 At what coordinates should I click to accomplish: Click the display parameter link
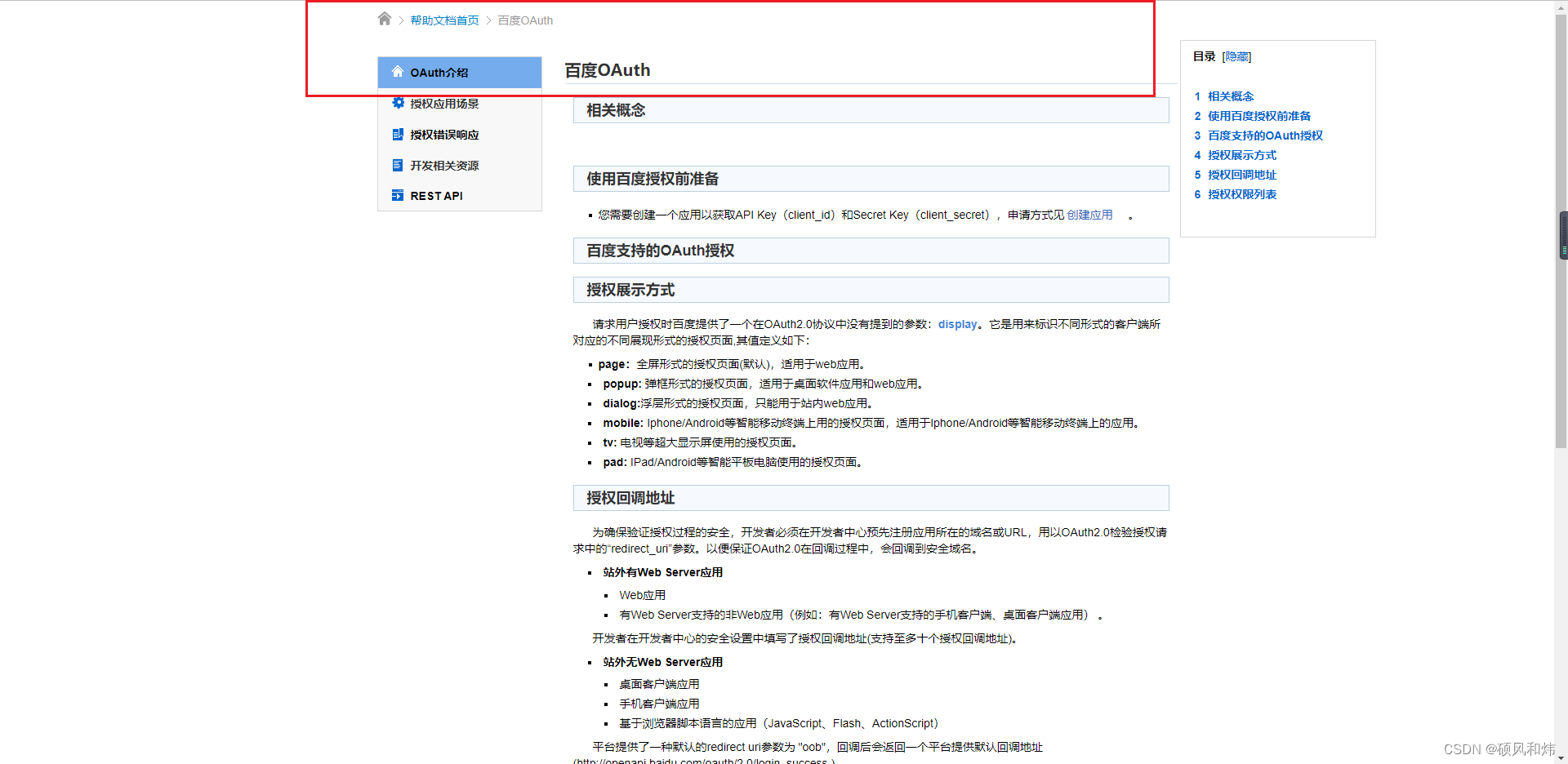tap(957, 324)
